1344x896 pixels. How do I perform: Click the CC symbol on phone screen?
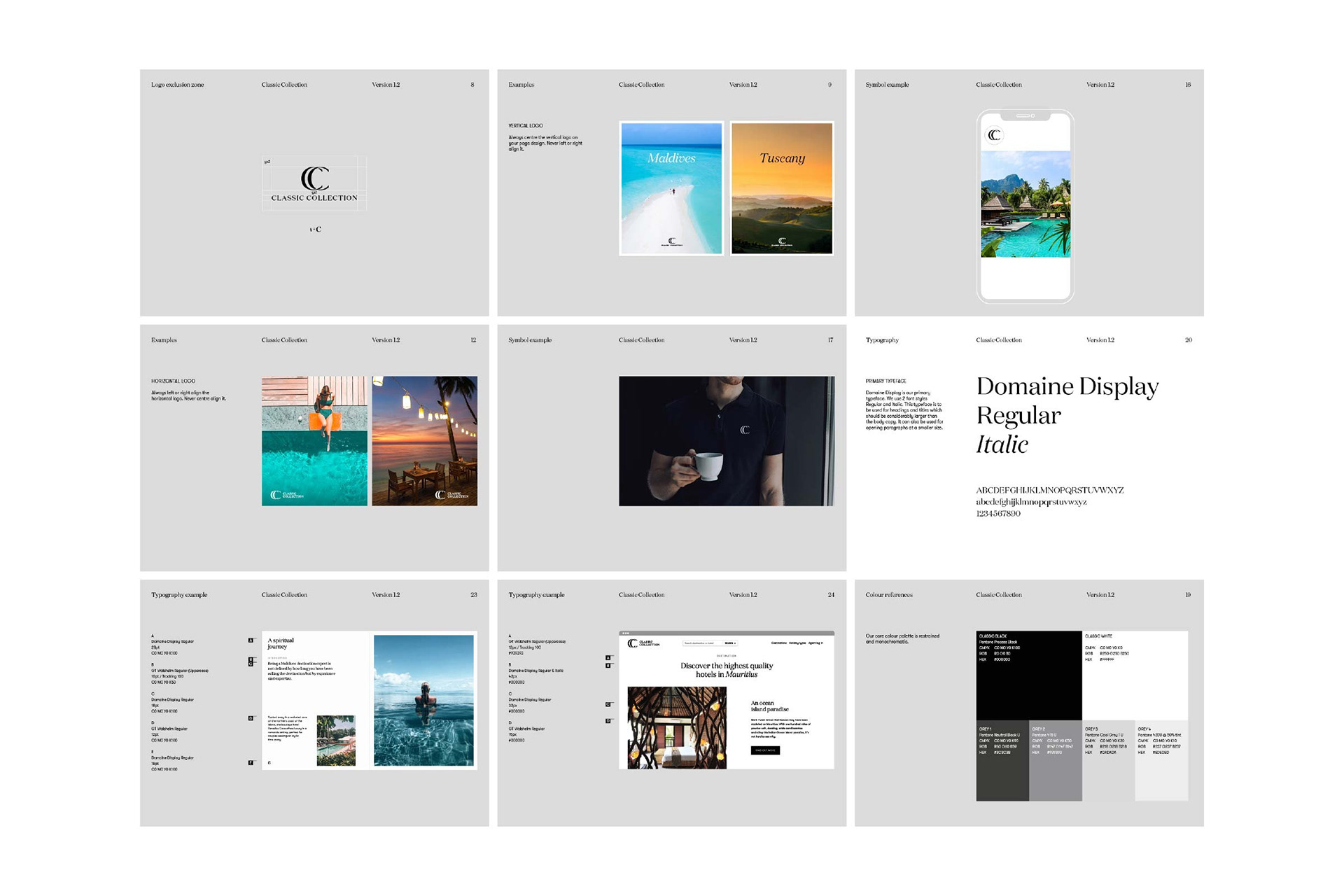pos(994,135)
